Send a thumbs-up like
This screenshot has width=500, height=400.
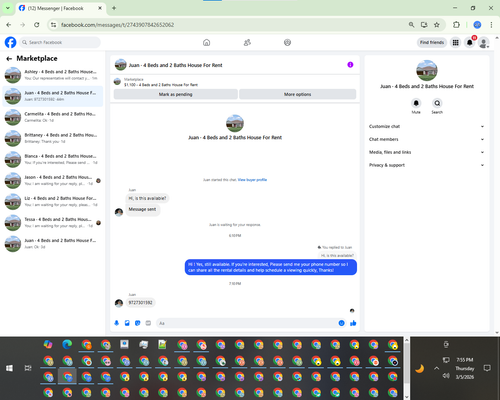(353, 323)
